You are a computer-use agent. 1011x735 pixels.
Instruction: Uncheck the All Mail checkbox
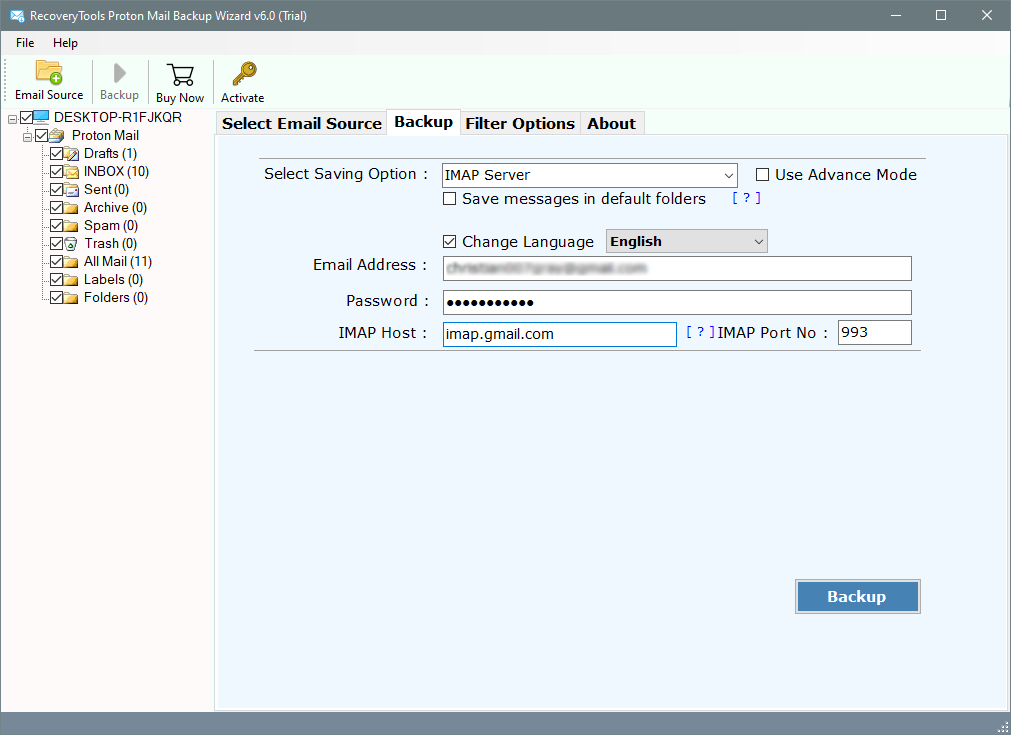tap(57, 262)
